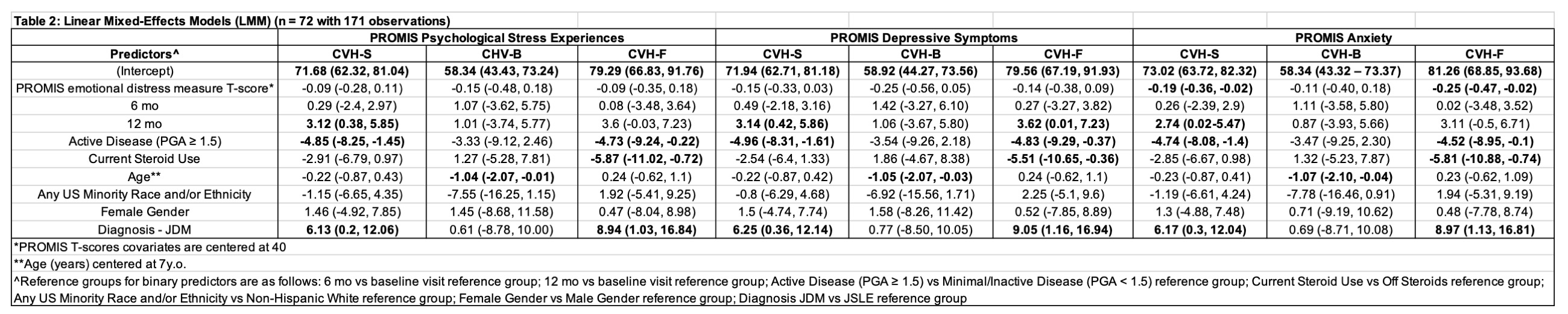Click the footnote "**Age (years) centered at 7y.o."

[101, 264]
